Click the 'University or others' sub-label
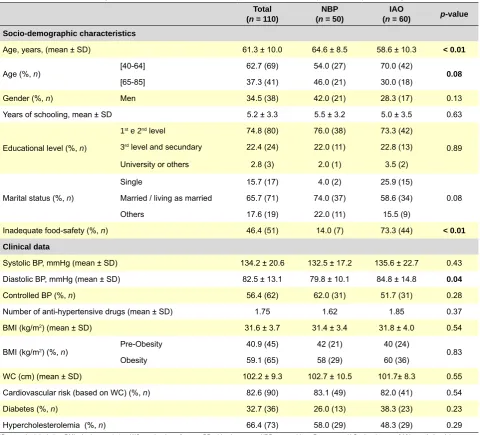 (x=154, y=164)
